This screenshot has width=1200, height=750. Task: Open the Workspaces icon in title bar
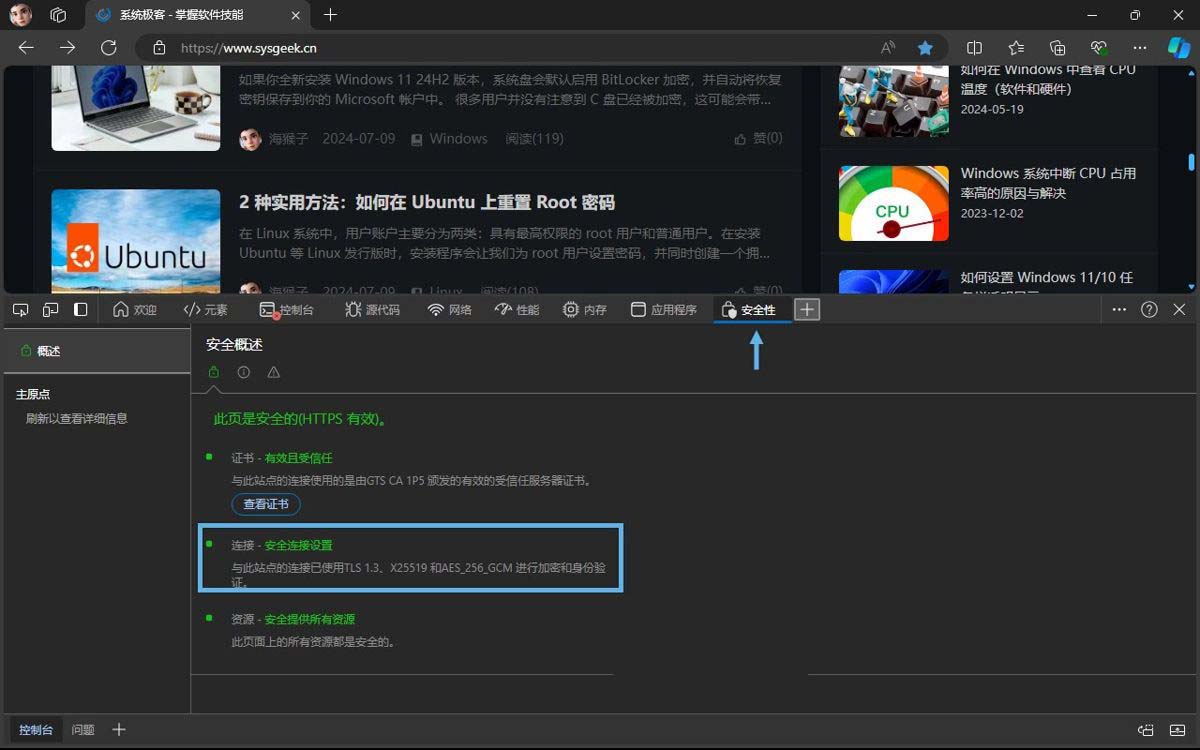tap(58, 15)
